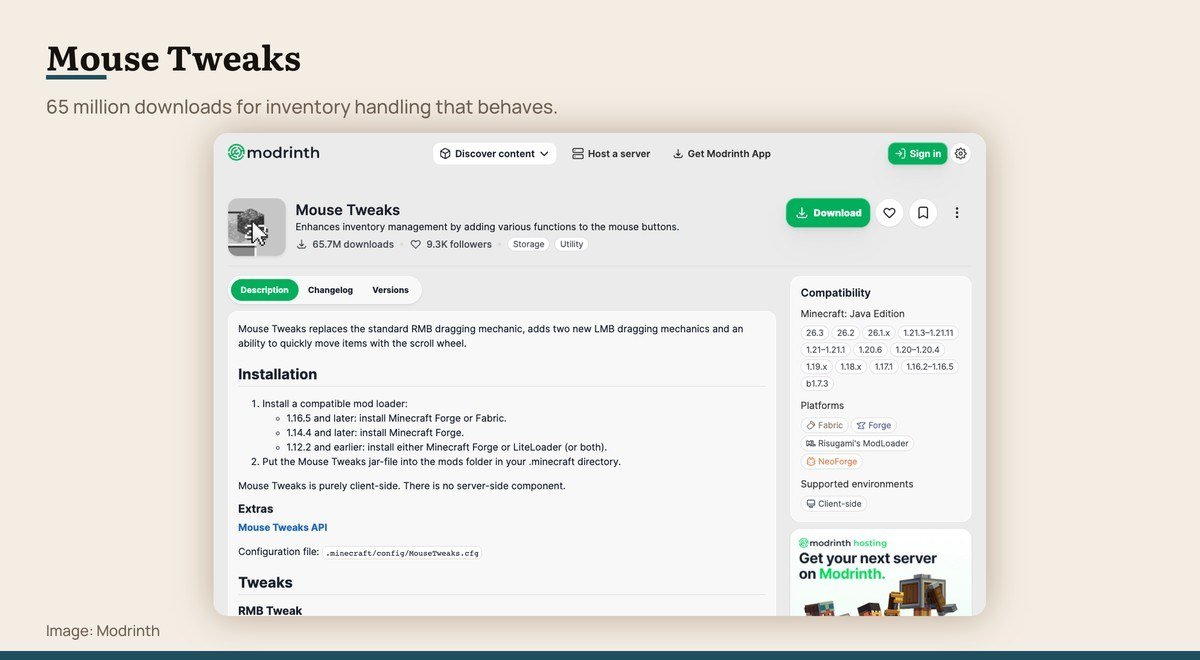The width and height of the screenshot is (1200, 660).
Task: Open the Mouse Tweaks API link
Action: point(282,527)
